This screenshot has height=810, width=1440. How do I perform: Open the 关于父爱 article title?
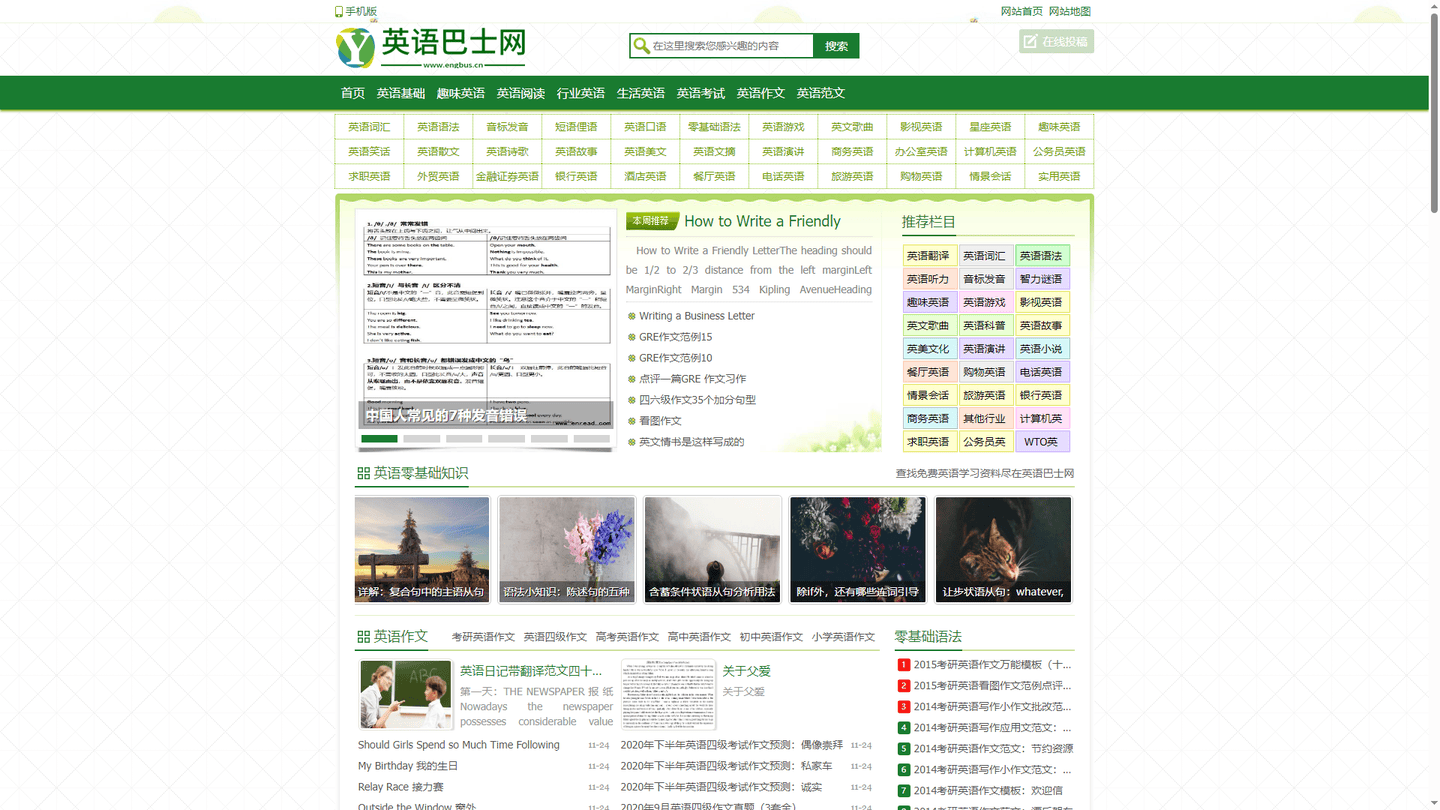coord(746,671)
